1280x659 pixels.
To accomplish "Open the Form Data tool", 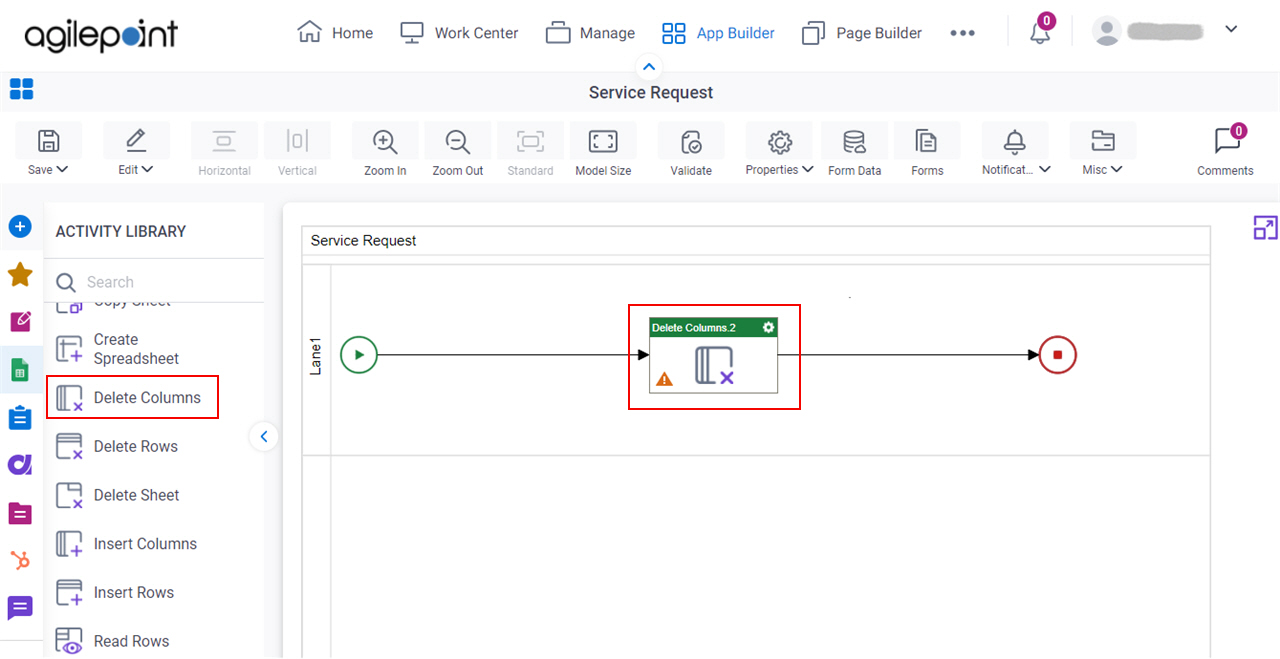I will pos(855,150).
